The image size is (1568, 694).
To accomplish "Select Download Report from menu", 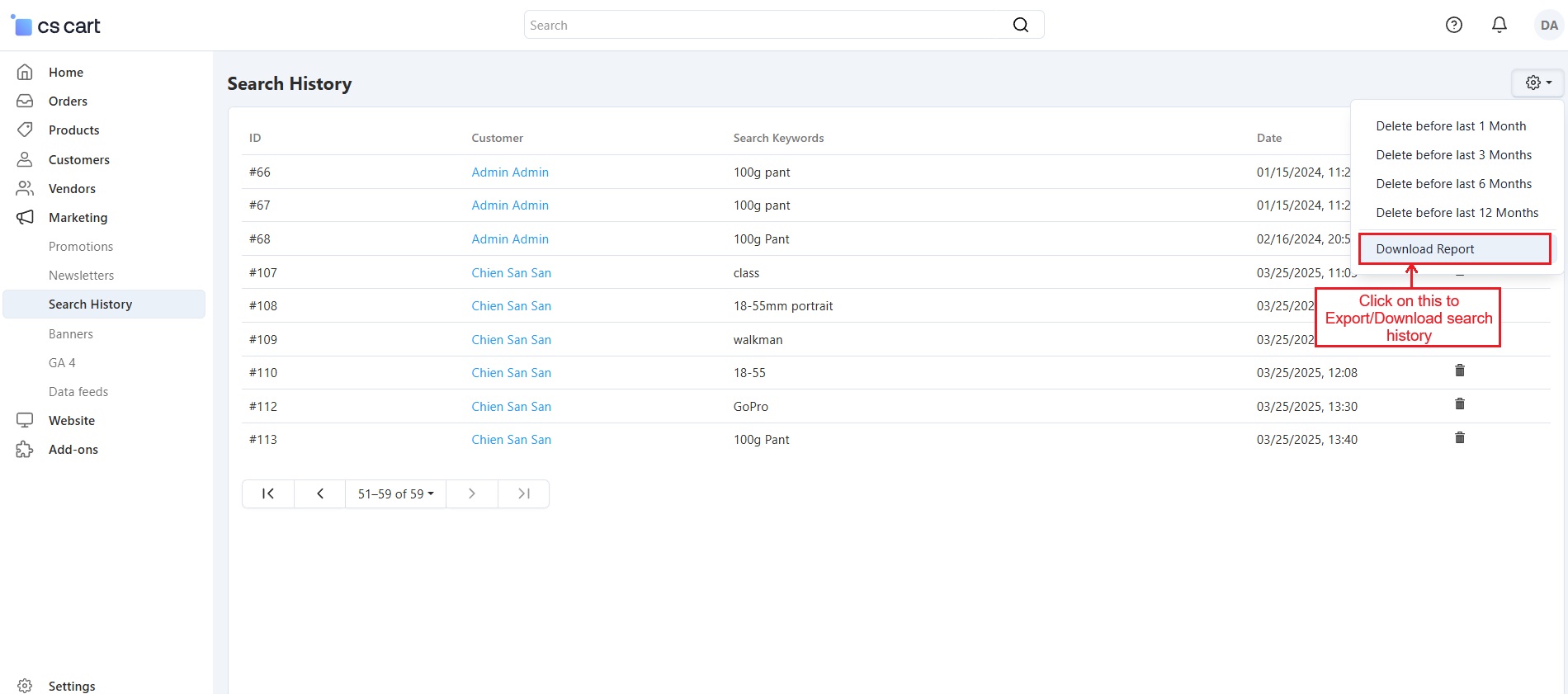I will tap(1424, 249).
